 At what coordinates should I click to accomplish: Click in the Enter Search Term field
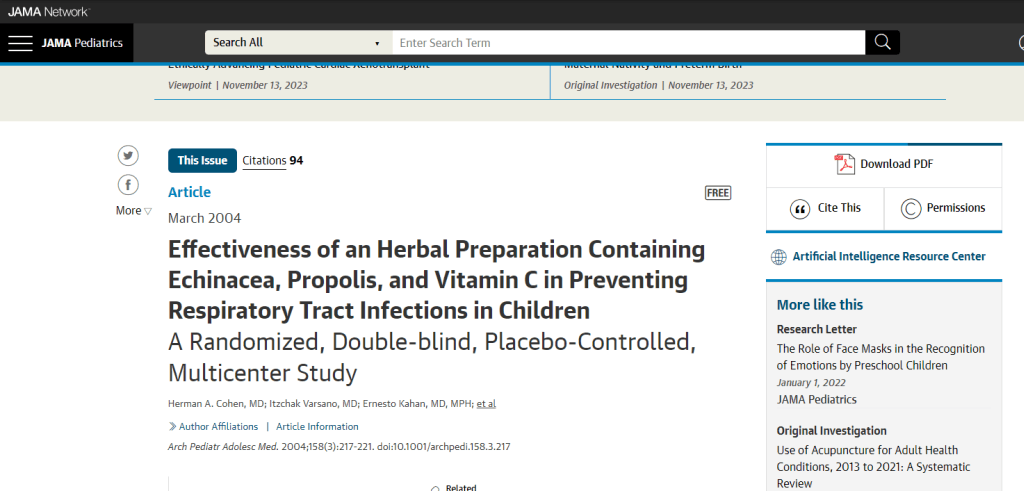(628, 42)
